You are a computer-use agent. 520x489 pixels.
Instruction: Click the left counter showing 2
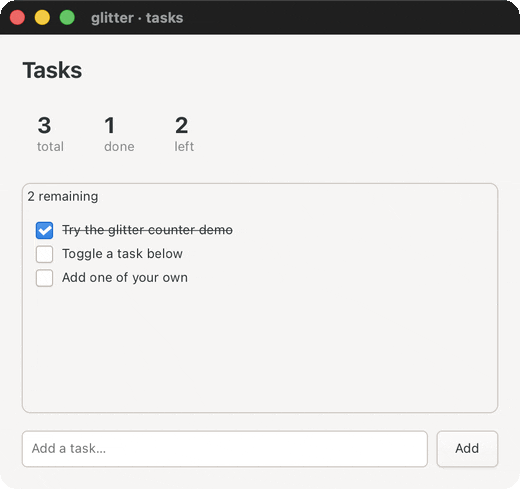pos(184,134)
